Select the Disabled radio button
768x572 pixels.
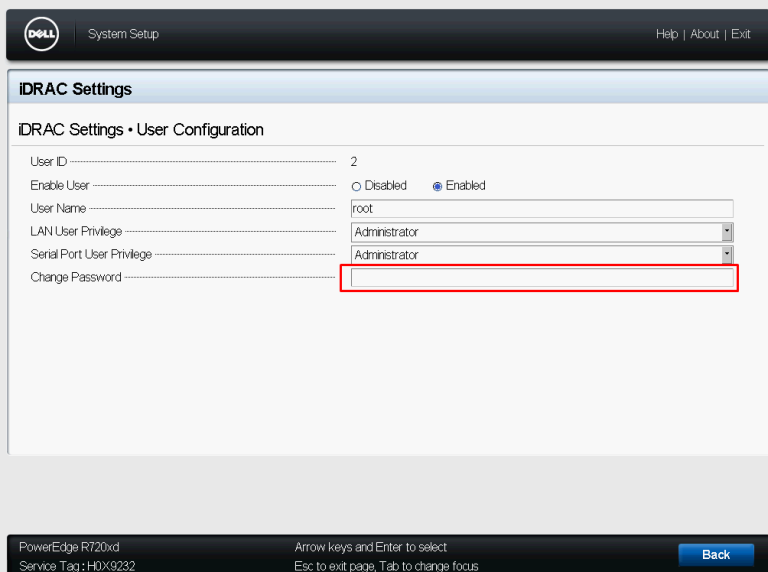point(357,186)
